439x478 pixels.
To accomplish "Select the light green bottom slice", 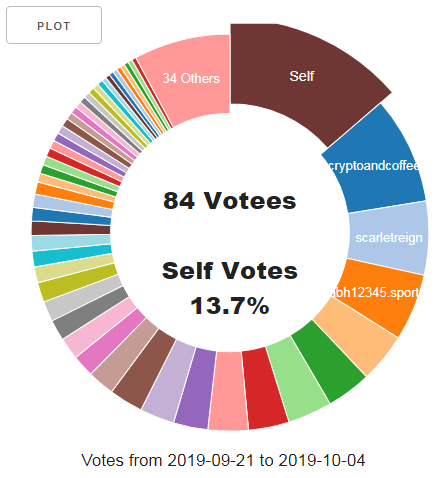I will (297, 380).
